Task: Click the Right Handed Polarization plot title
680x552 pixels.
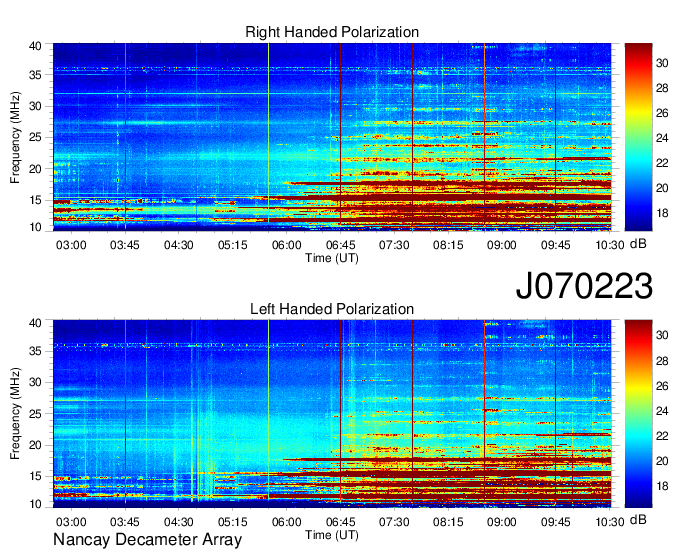Action: point(332,32)
